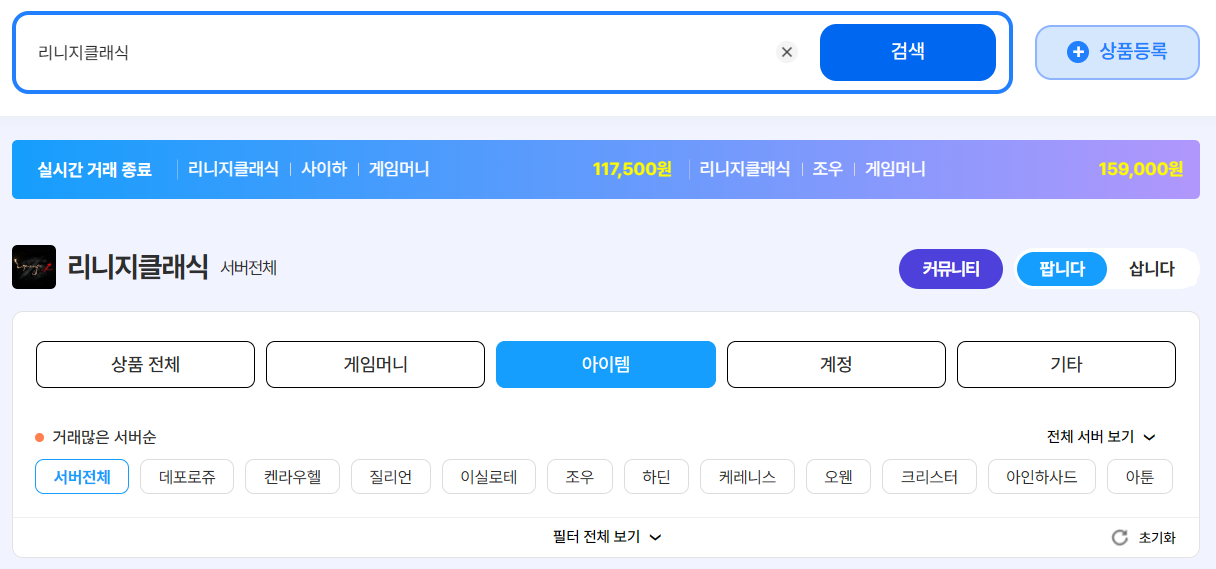Select the 아이템 category tab
The image size is (1216, 569).
pos(606,364)
